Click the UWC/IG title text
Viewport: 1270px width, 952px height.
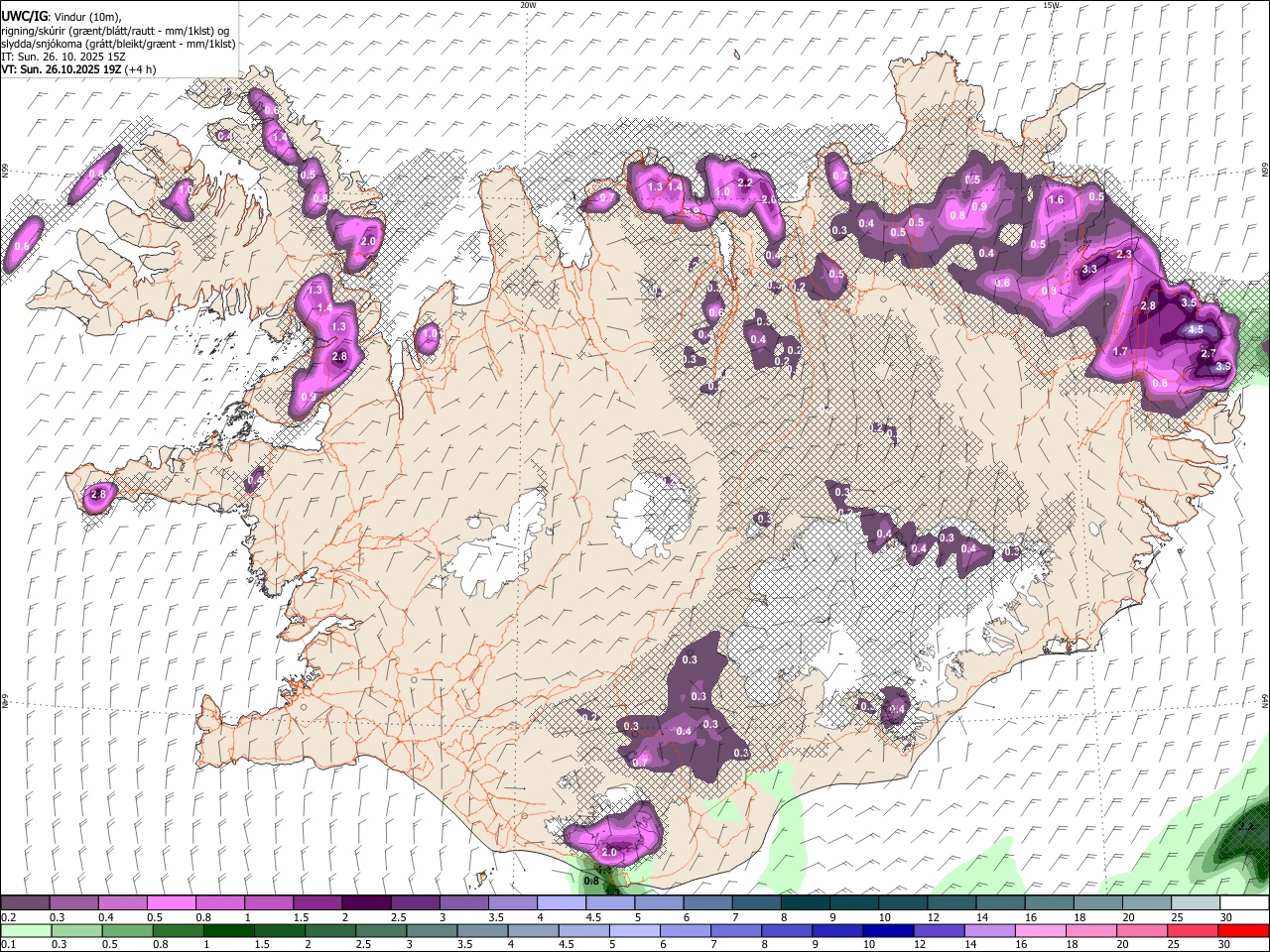[23, 17]
